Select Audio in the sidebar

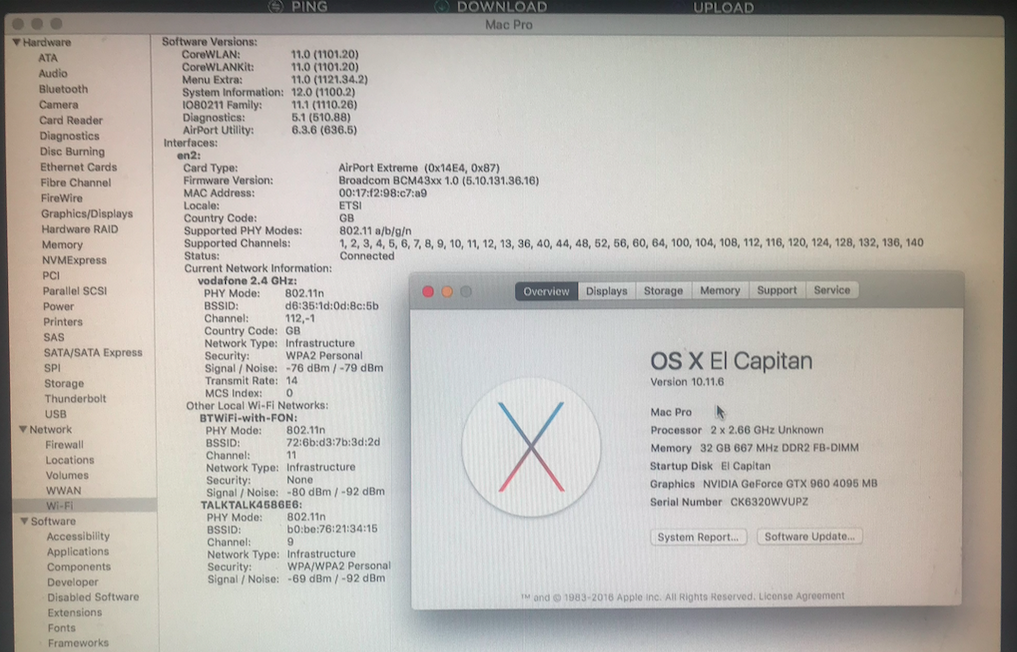point(53,73)
